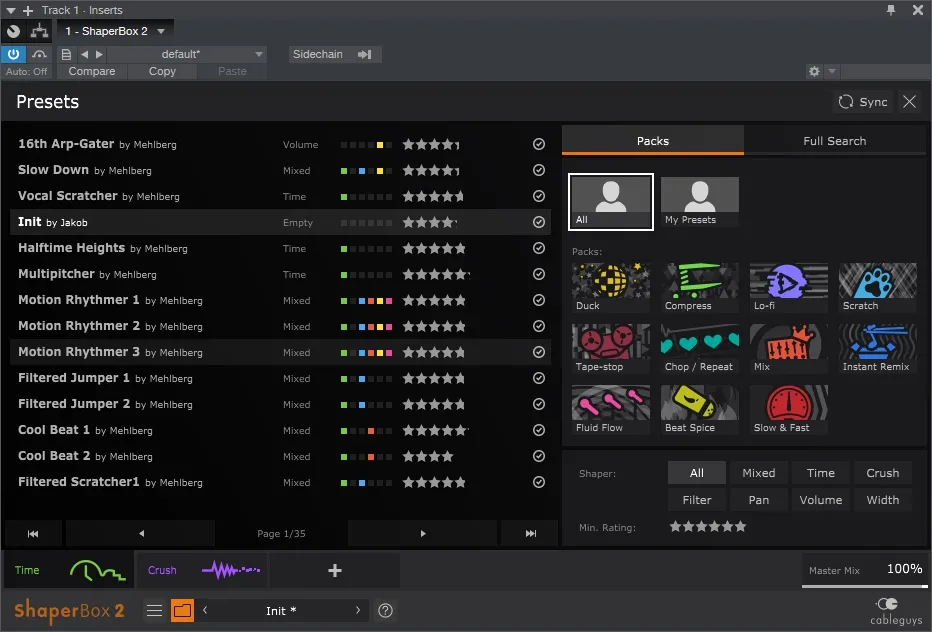Toggle the checkmark for Multipitcher
The image size is (932, 632).
(539, 274)
